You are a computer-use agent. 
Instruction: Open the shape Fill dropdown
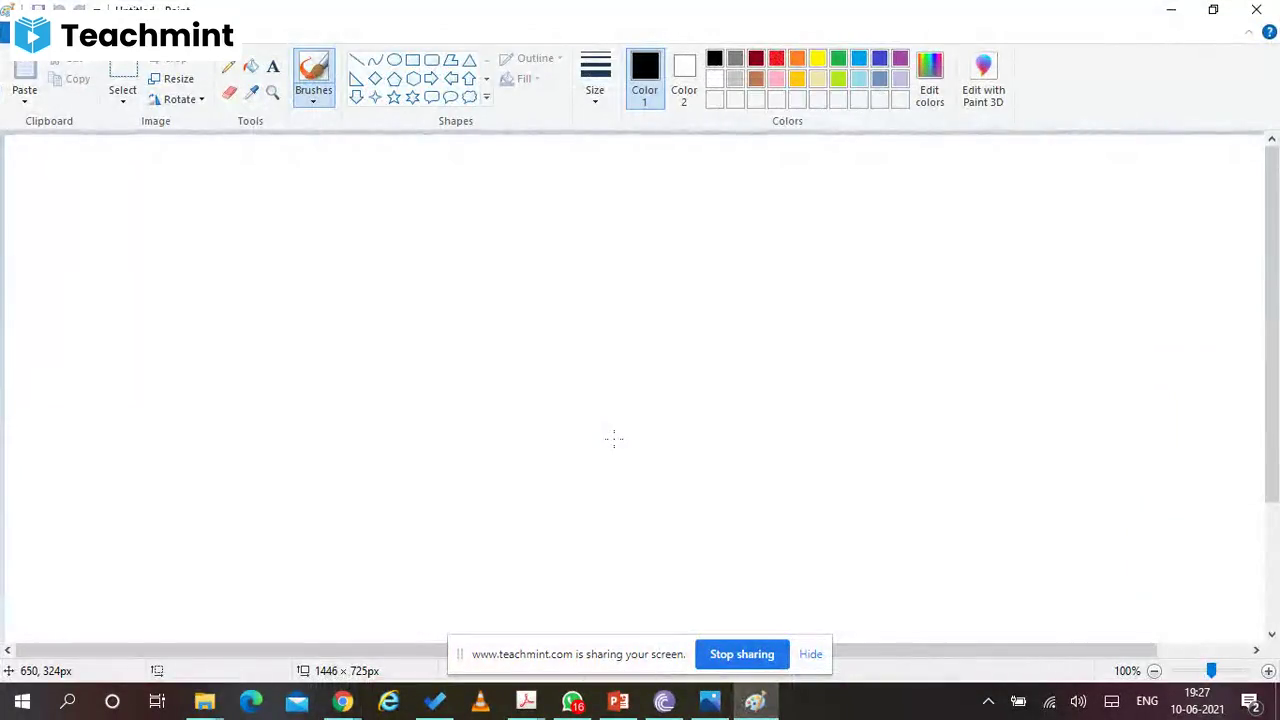(x=520, y=79)
